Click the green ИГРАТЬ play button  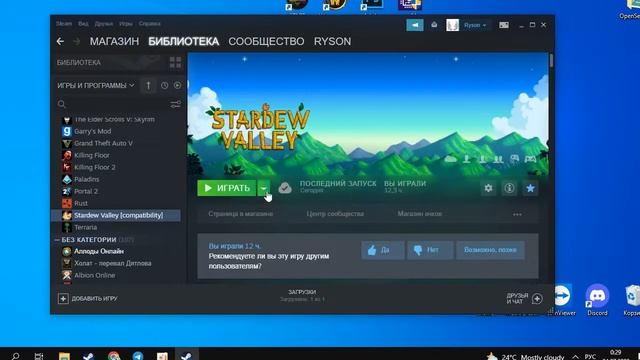(227, 188)
